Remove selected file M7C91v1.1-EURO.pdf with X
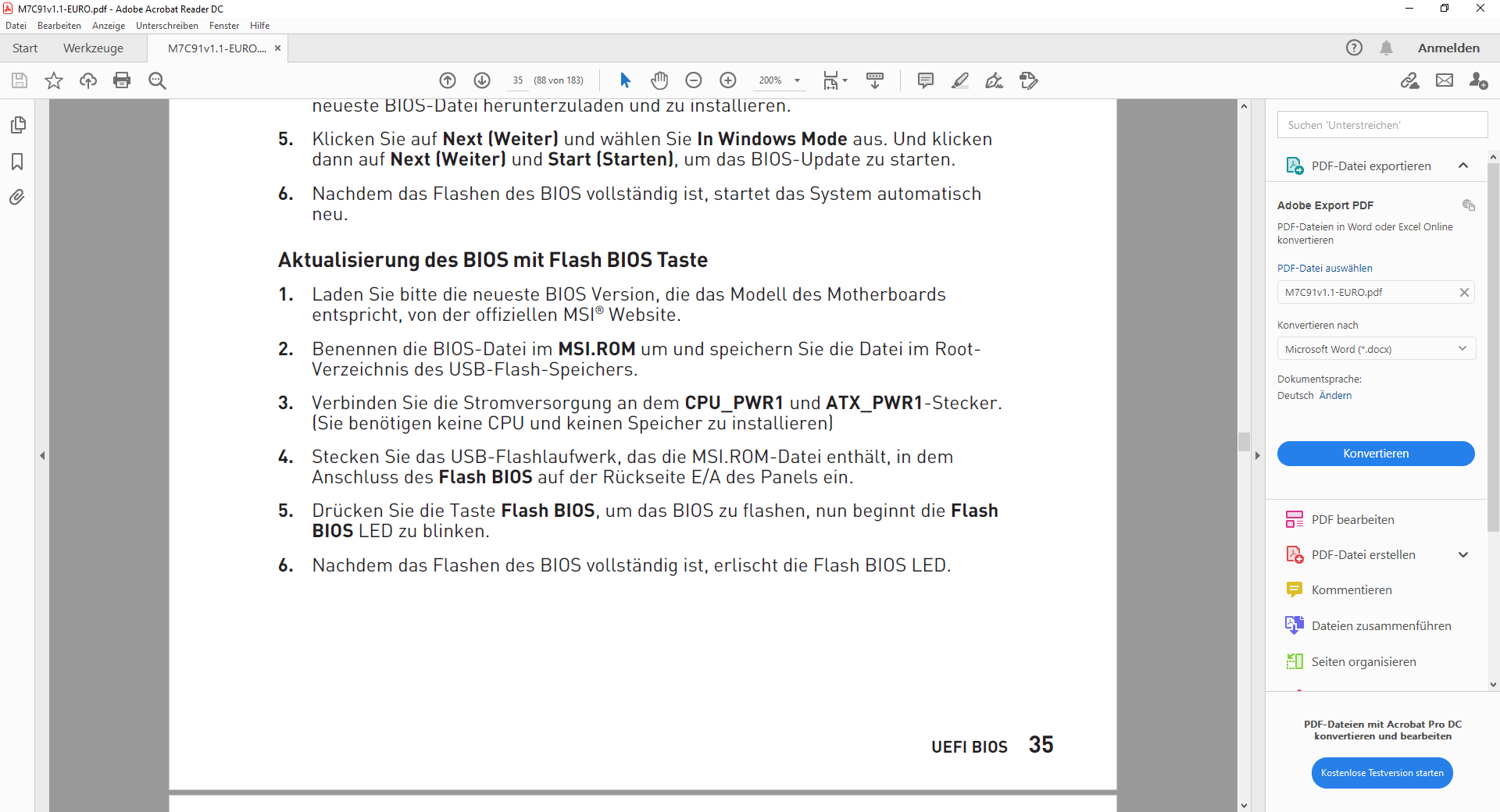The image size is (1500, 812). point(1464,292)
